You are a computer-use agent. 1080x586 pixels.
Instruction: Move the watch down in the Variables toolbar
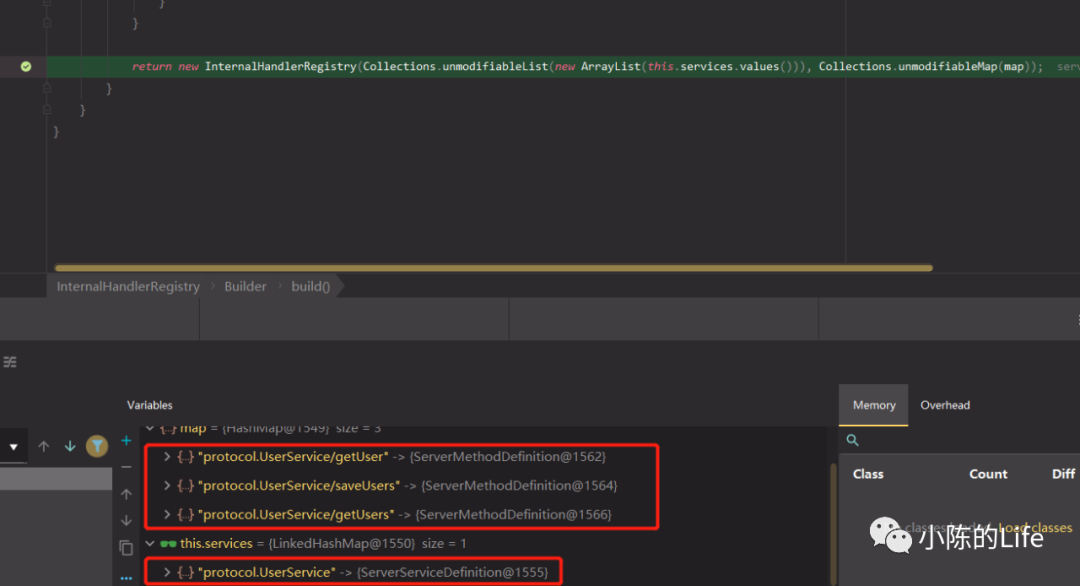[x=126, y=520]
